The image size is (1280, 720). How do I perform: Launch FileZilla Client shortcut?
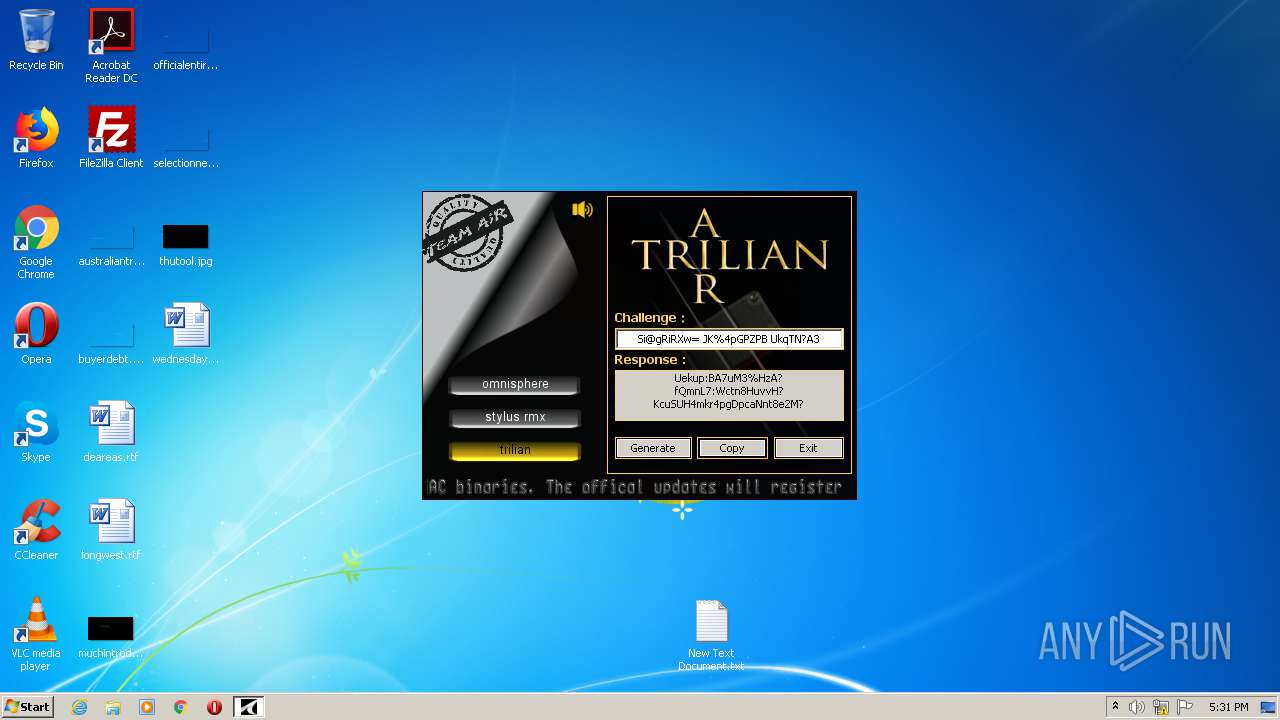(x=111, y=138)
